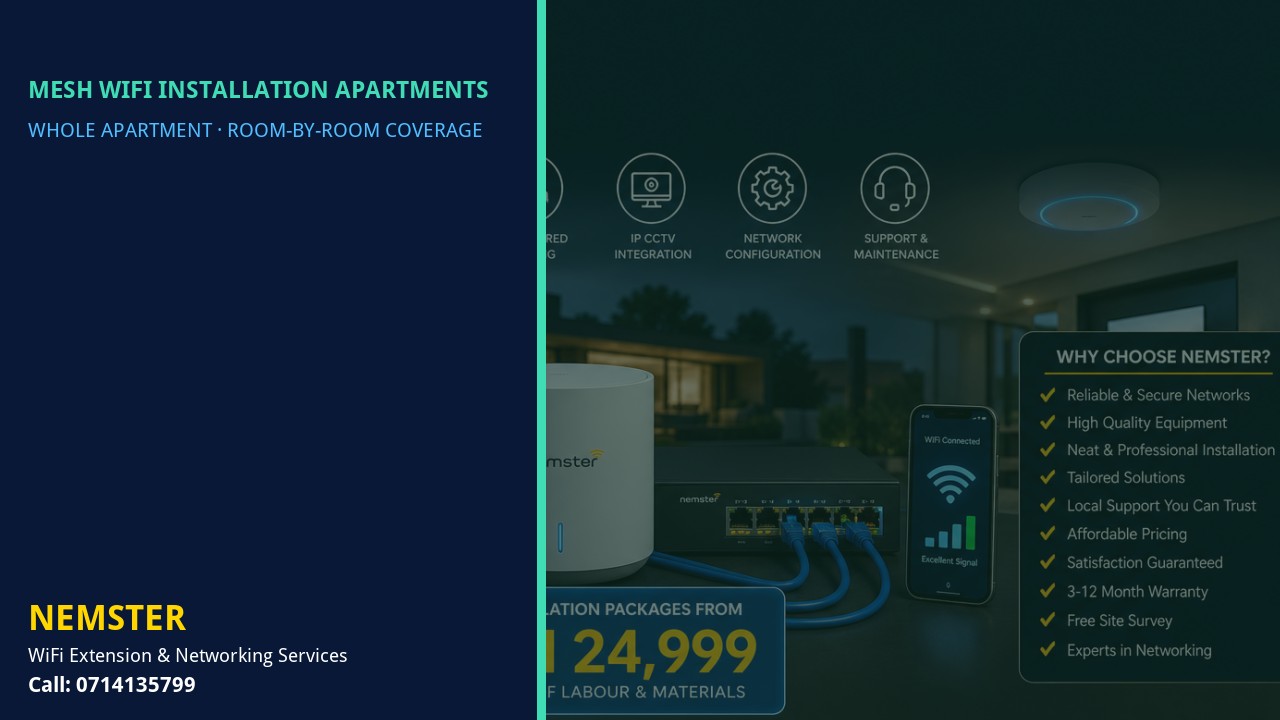1280x720 pixels.
Task: Click the checkmark beside Affordable Pricing
Action: coord(1047,534)
